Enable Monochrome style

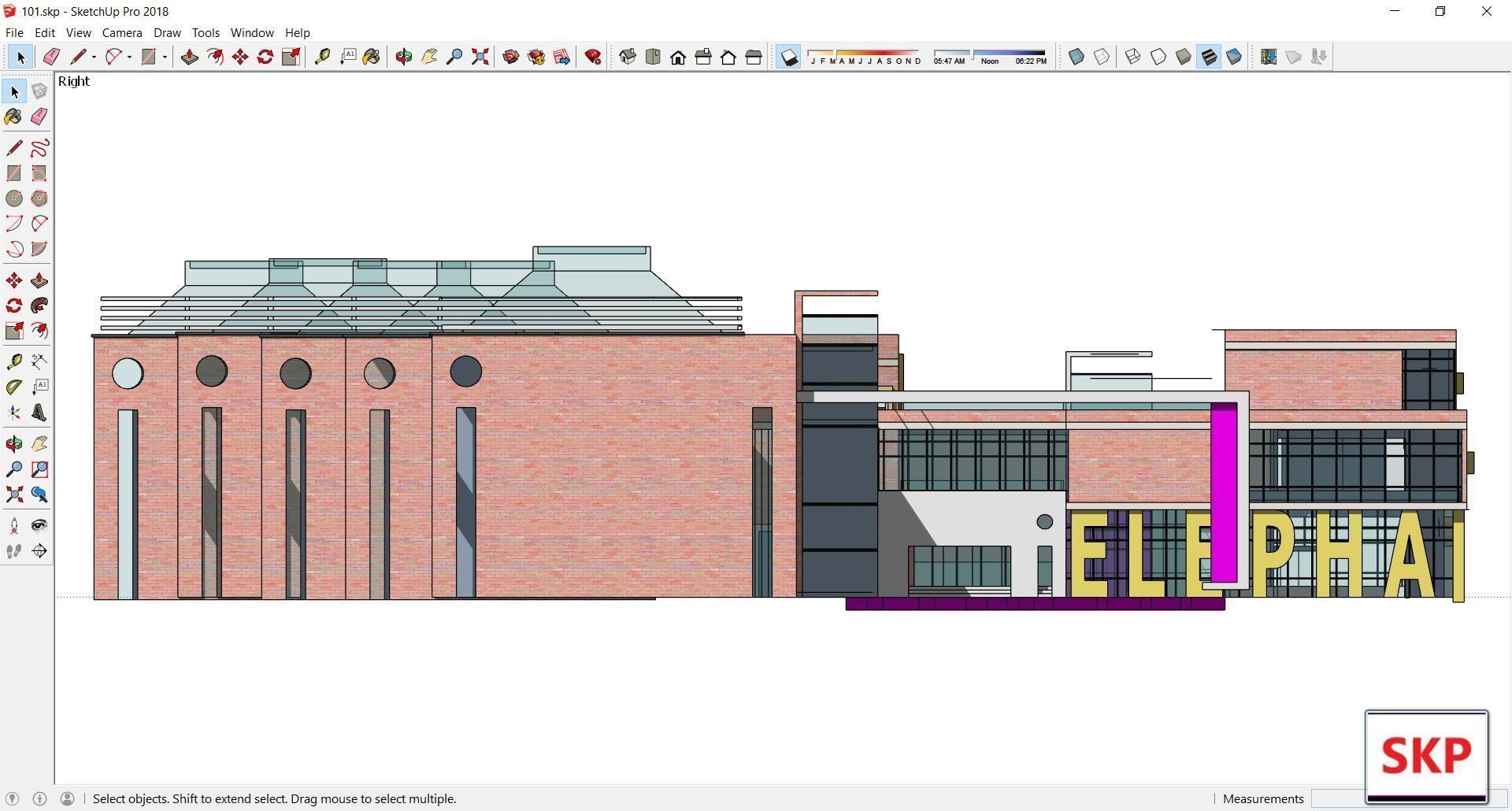[x=1234, y=57]
